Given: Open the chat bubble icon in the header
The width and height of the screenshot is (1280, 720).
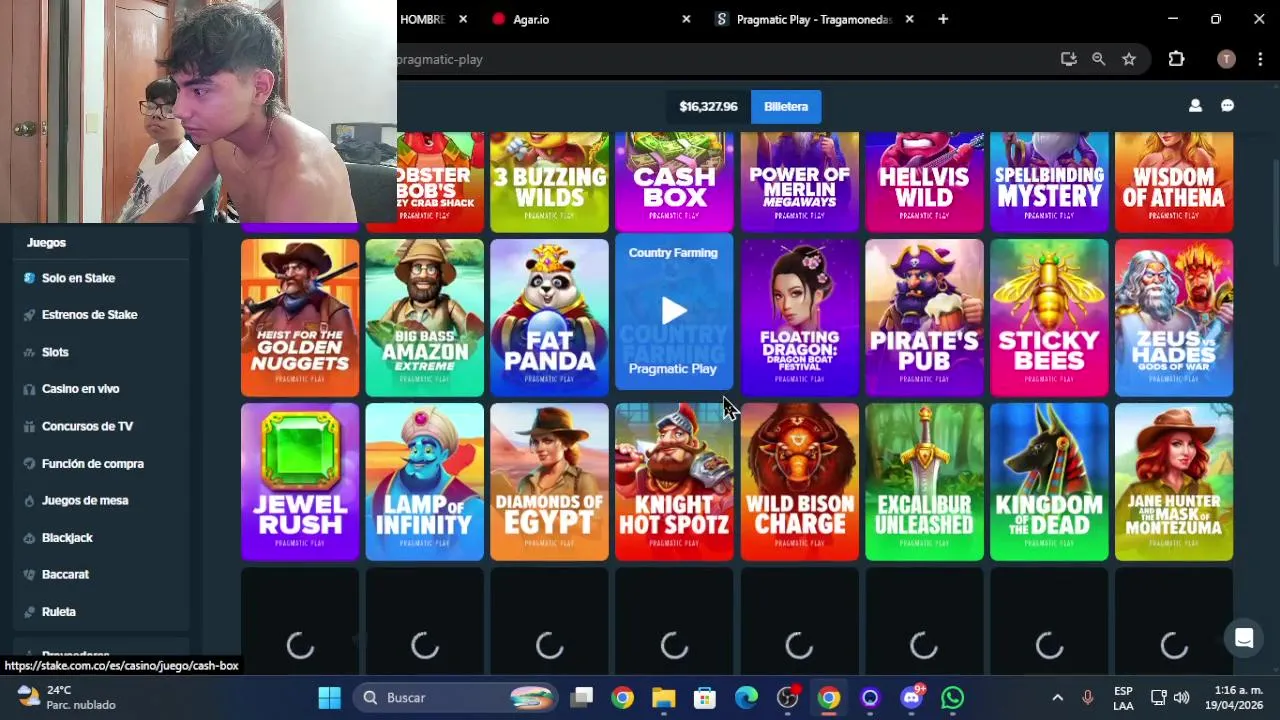Looking at the screenshot, I should [1227, 106].
